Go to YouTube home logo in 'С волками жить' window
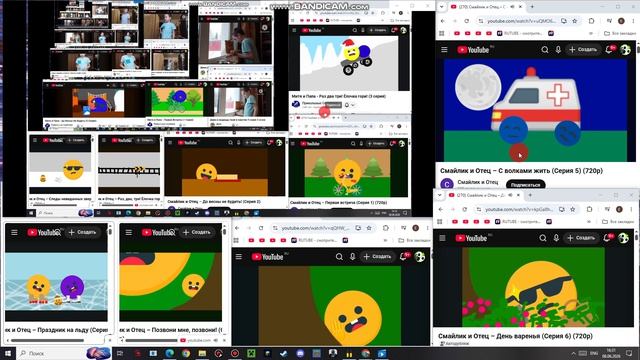Viewport: 640px width, 360px height. [x=473, y=50]
